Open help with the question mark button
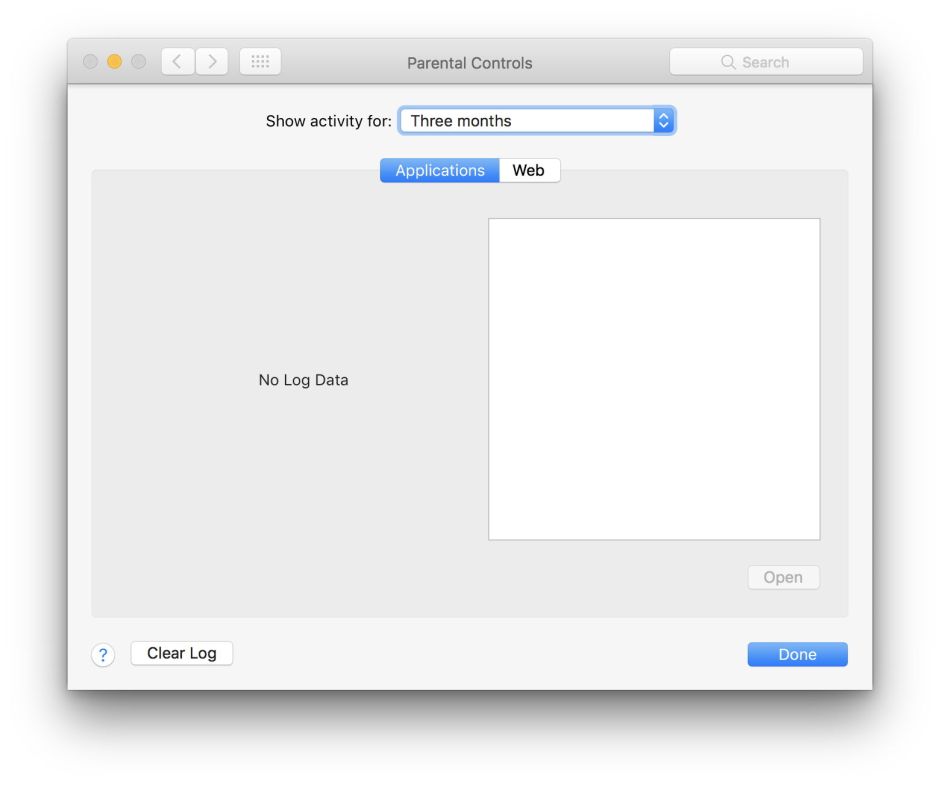This screenshot has height=785, width=940. point(103,655)
